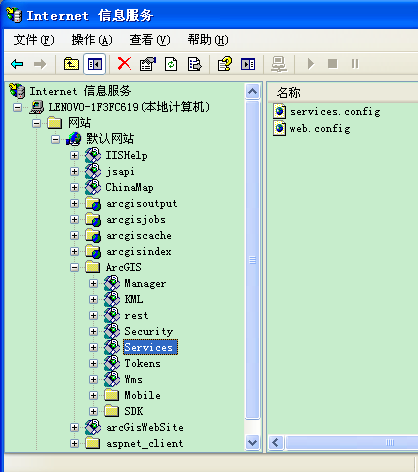418x472 pixels.
Task: Toggle the action pane toolbar icon
Action: [x=248, y=64]
